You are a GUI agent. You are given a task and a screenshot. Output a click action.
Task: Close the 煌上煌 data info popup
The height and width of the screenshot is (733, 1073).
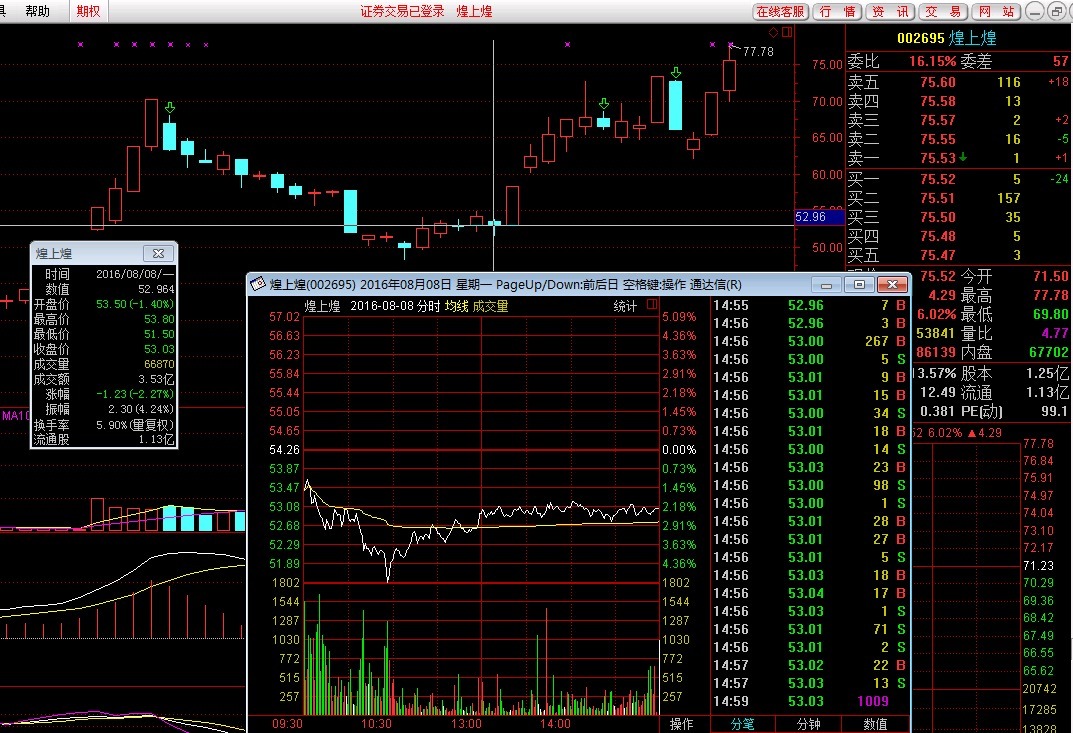pos(158,254)
